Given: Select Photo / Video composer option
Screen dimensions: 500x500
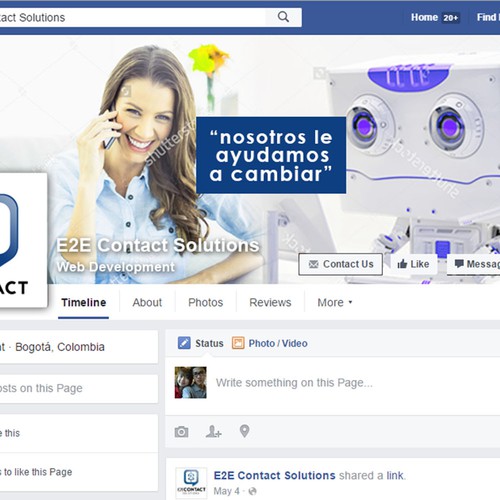Looking at the screenshot, I should (x=270, y=343).
